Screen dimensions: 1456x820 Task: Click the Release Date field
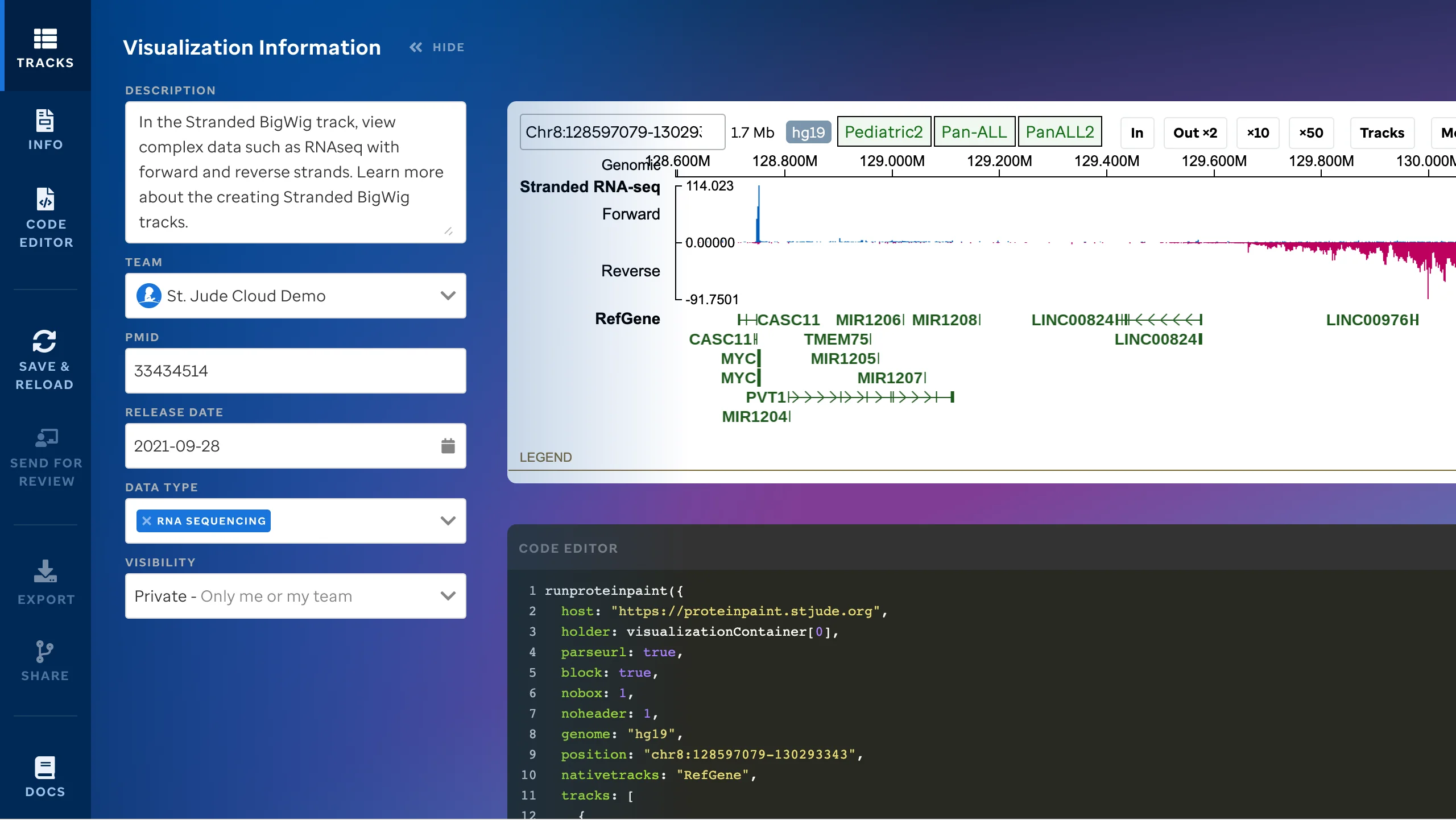(296, 446)
